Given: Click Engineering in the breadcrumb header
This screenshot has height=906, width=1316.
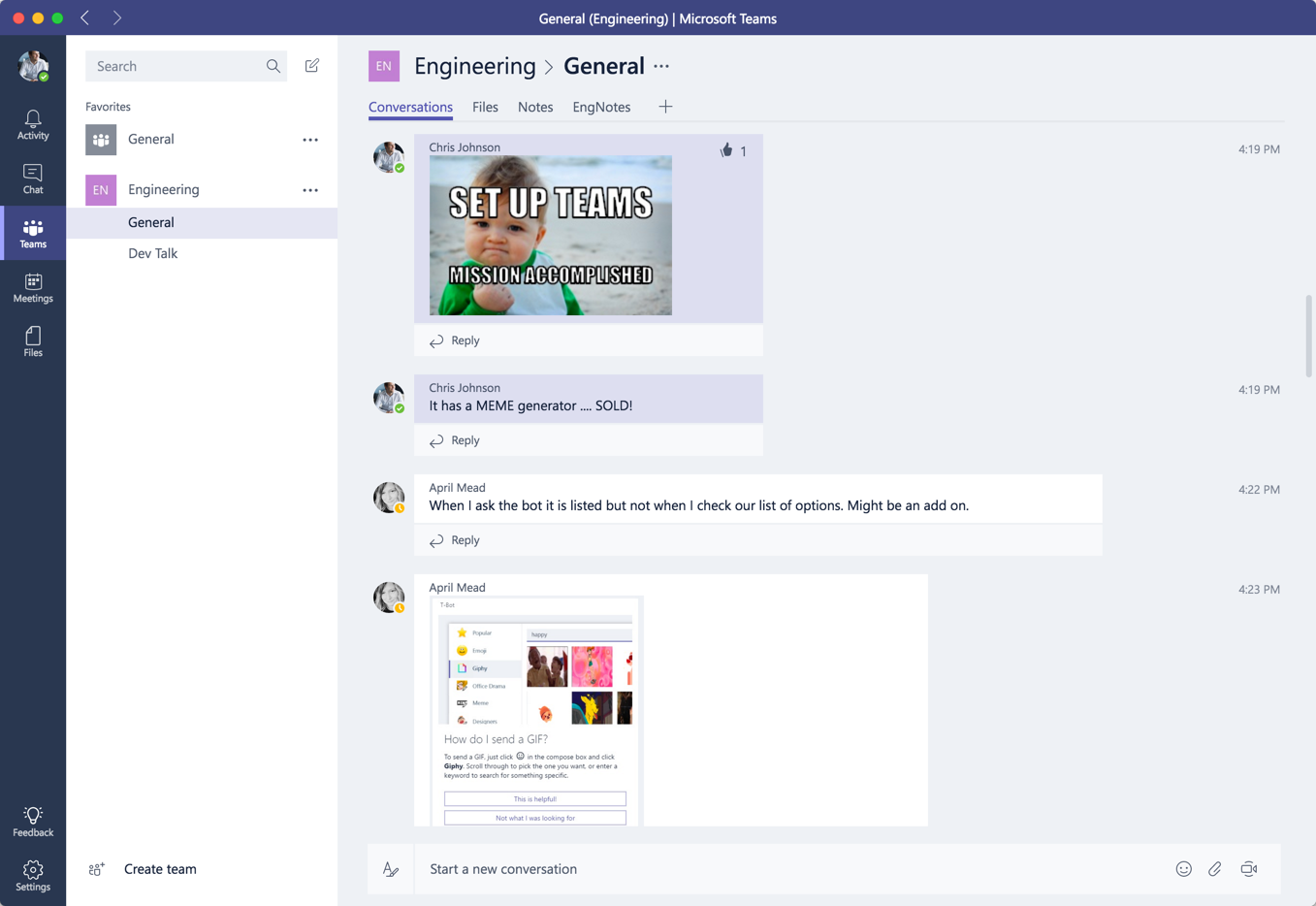Looking at the screenshot, I should point(475,66).
